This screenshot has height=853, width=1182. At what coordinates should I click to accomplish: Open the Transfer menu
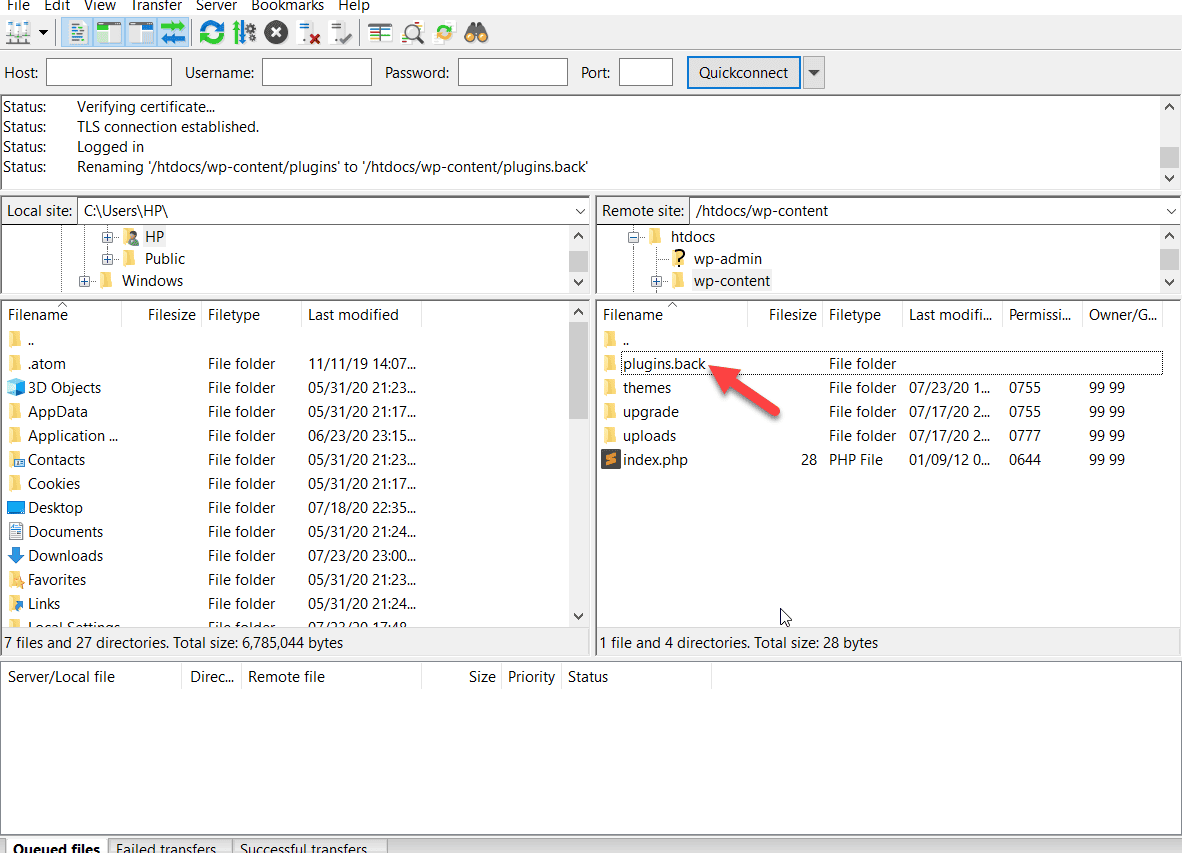pyautogui.click(x=156, y=6)
